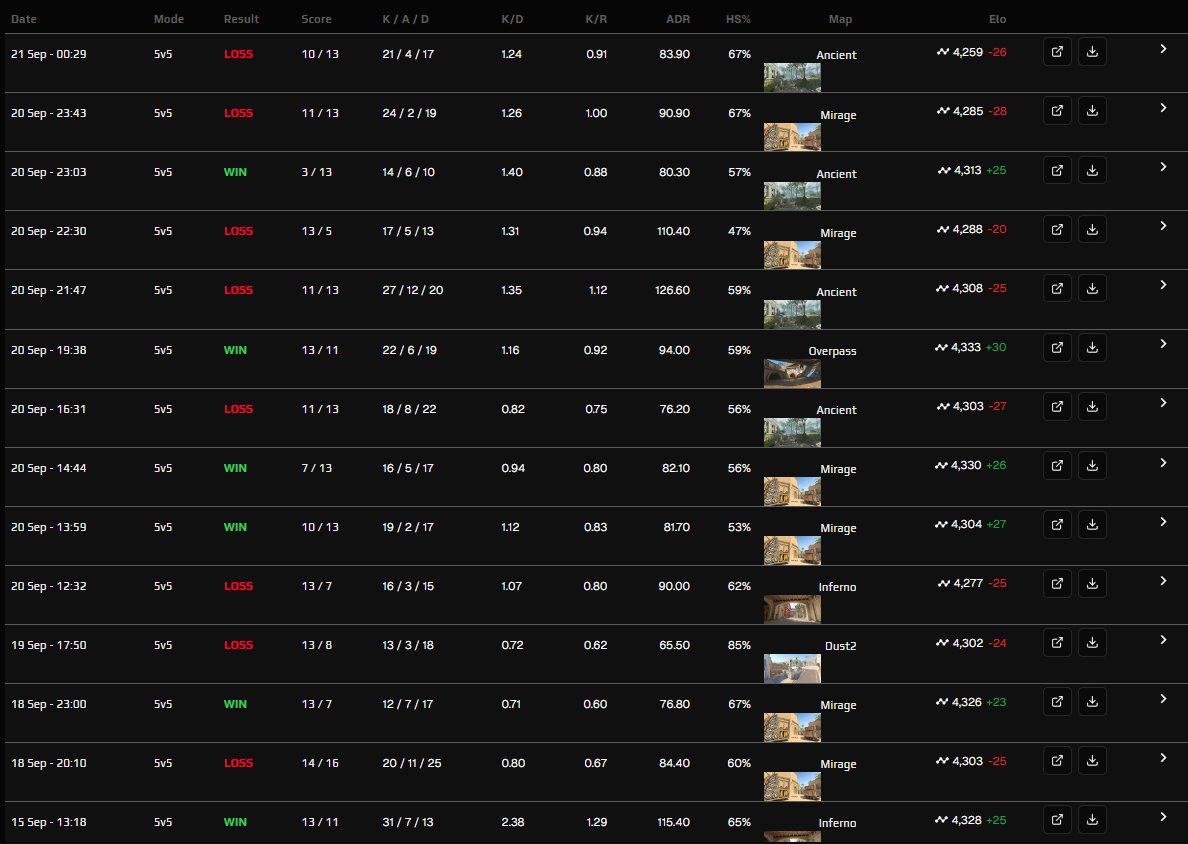Download demo for 15 Sep 13:18 match

(1092, 821)
